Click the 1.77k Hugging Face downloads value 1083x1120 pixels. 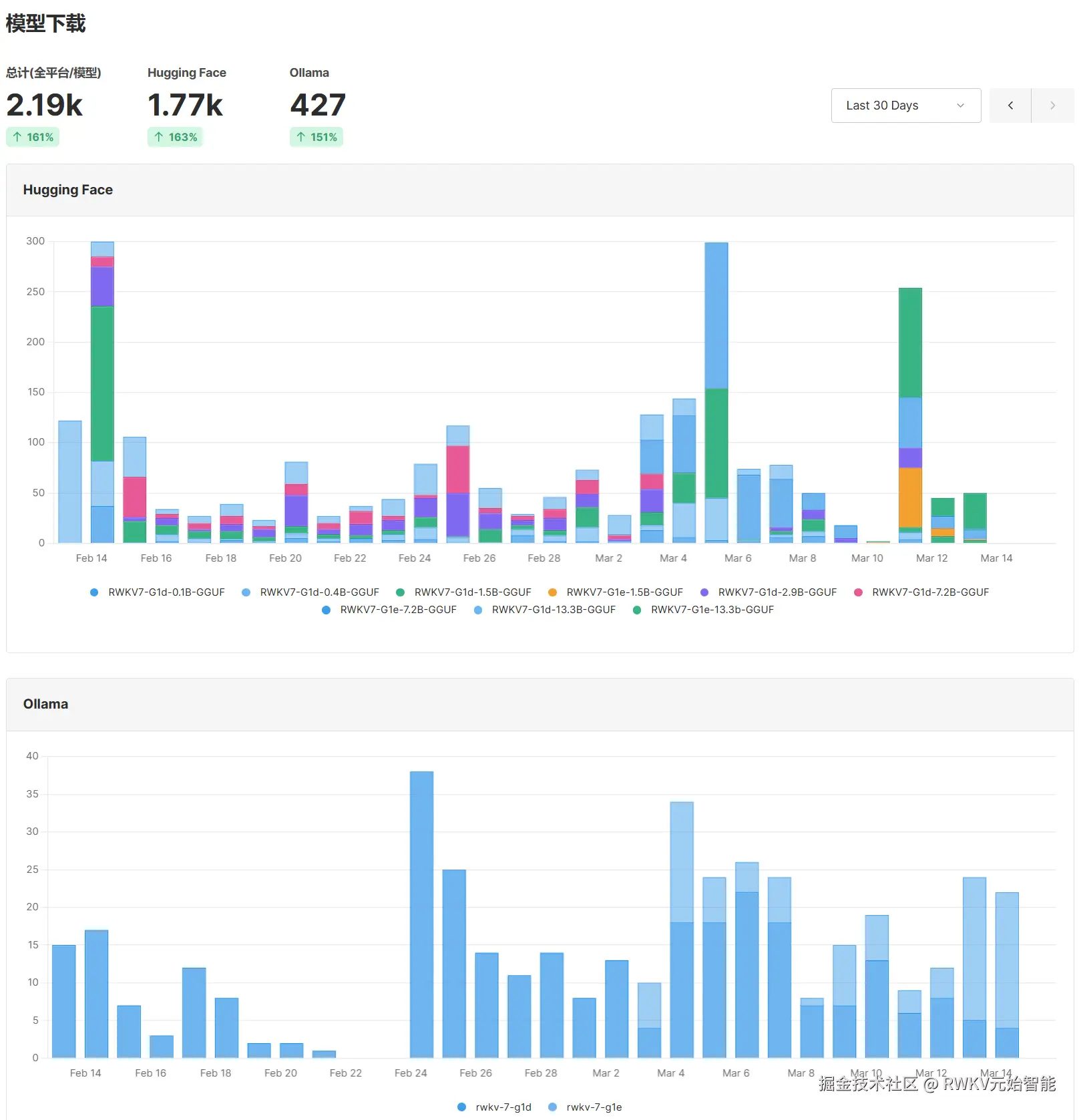click(185, 105)
